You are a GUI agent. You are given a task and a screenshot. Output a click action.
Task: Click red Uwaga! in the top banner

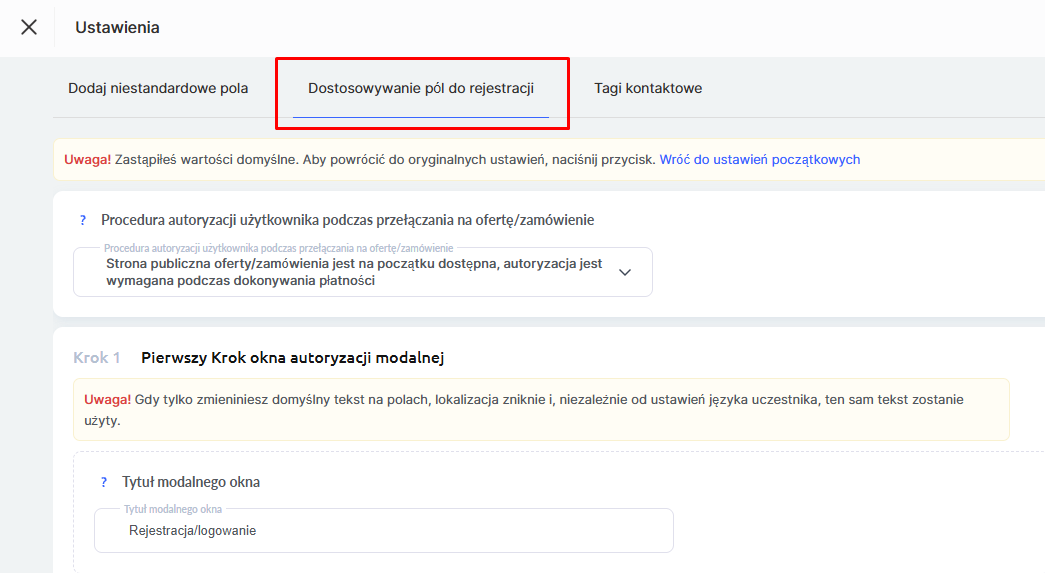pos(87,159)
